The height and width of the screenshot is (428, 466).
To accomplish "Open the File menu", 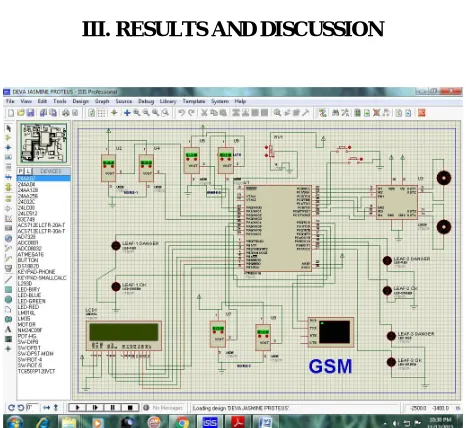I will coord(10,101).
